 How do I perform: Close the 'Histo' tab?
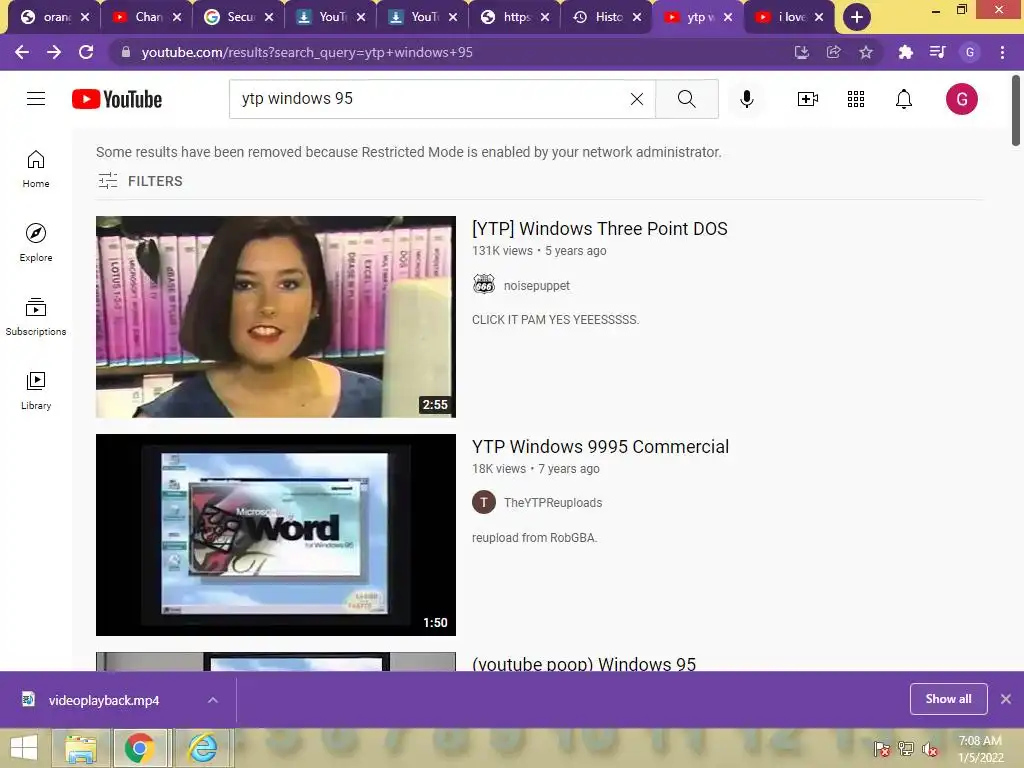637,17
